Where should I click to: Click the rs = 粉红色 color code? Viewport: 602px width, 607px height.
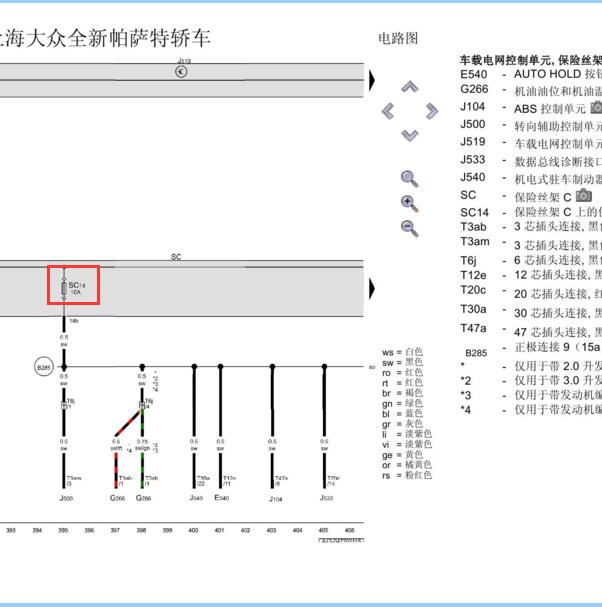[x=407, y=475]
